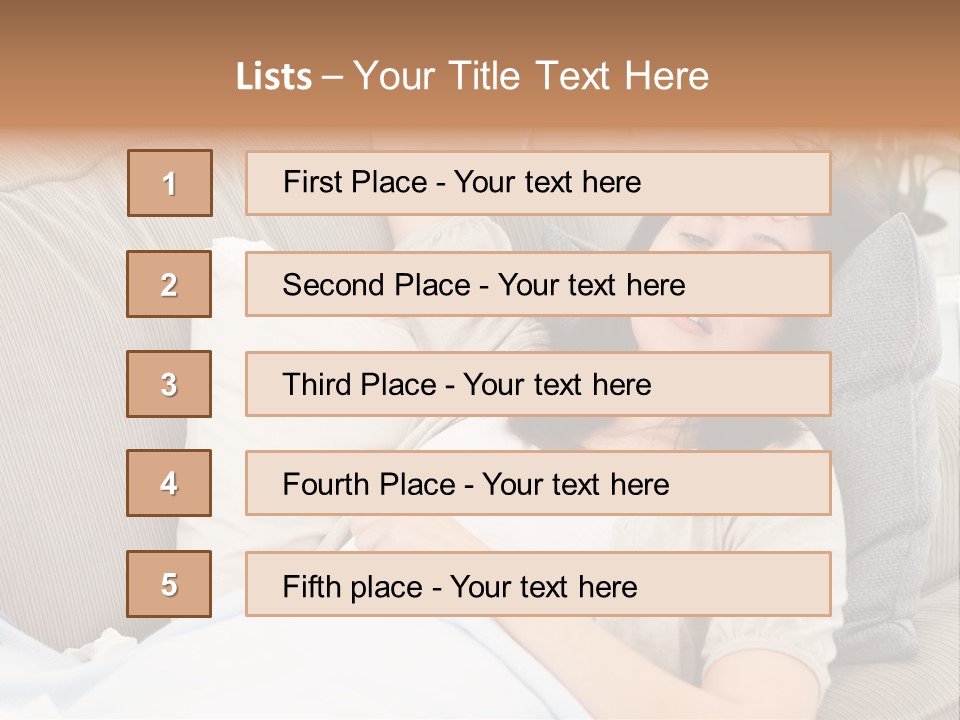This screenshot has height=720, width=960.
Task: Click "Your Title Text Here" in heading
Action: (x=531, y=76)
